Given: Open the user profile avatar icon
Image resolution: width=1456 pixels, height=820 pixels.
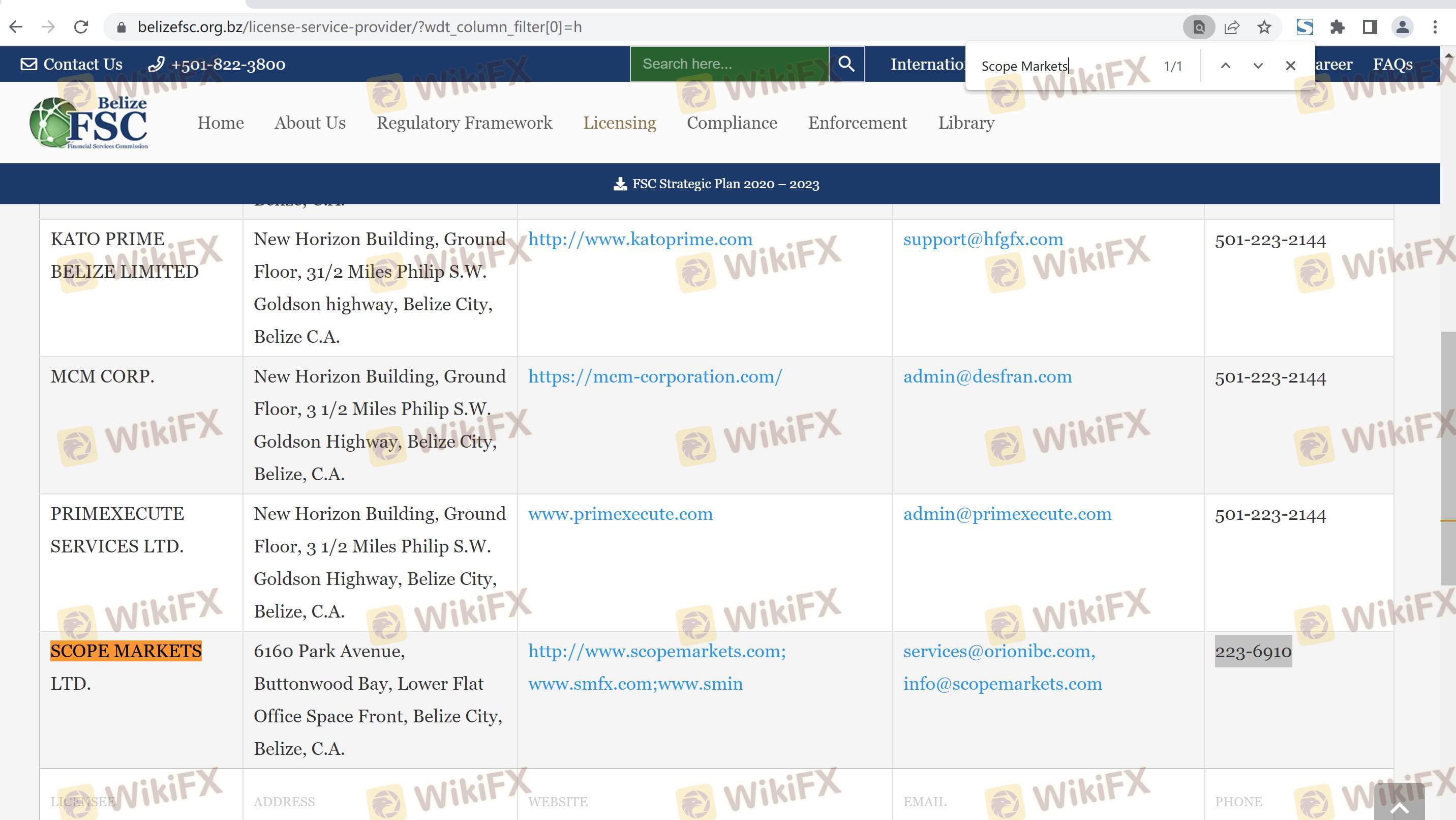Looking at the screenshot, I should coord(1402,27).
